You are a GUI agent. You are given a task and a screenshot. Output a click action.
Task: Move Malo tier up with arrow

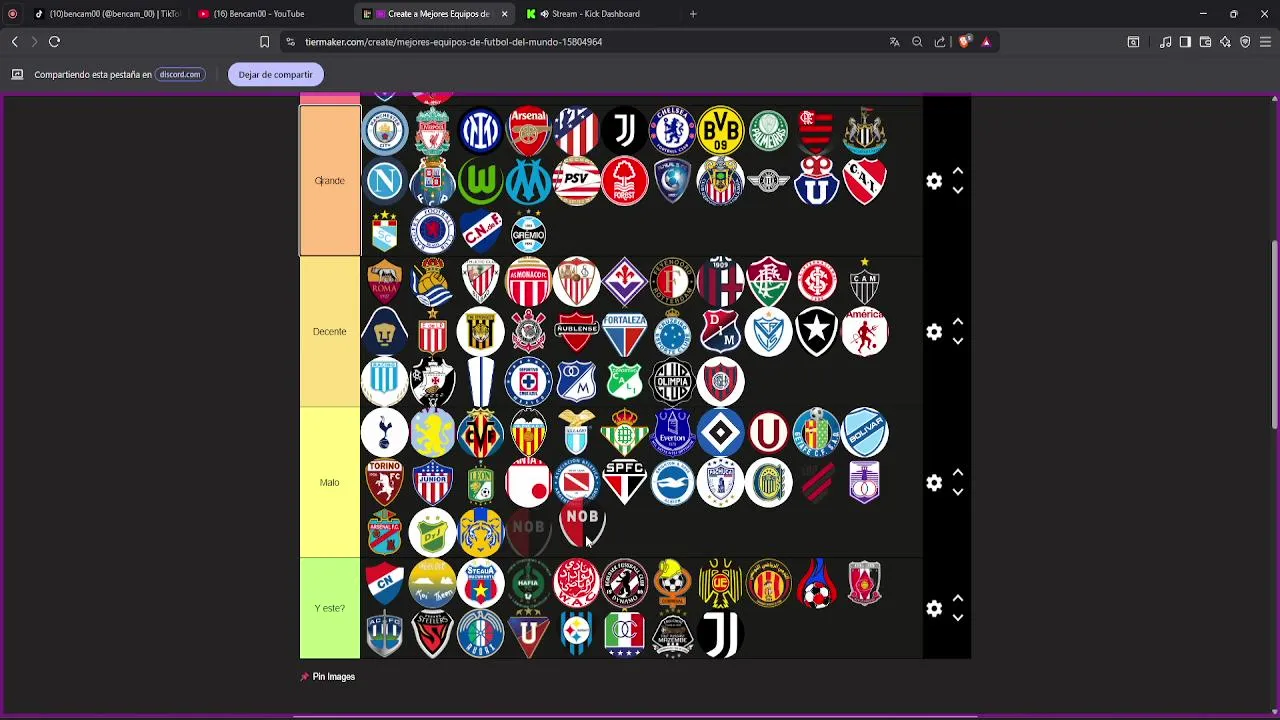pyautogui.click(x=958, y=473)
